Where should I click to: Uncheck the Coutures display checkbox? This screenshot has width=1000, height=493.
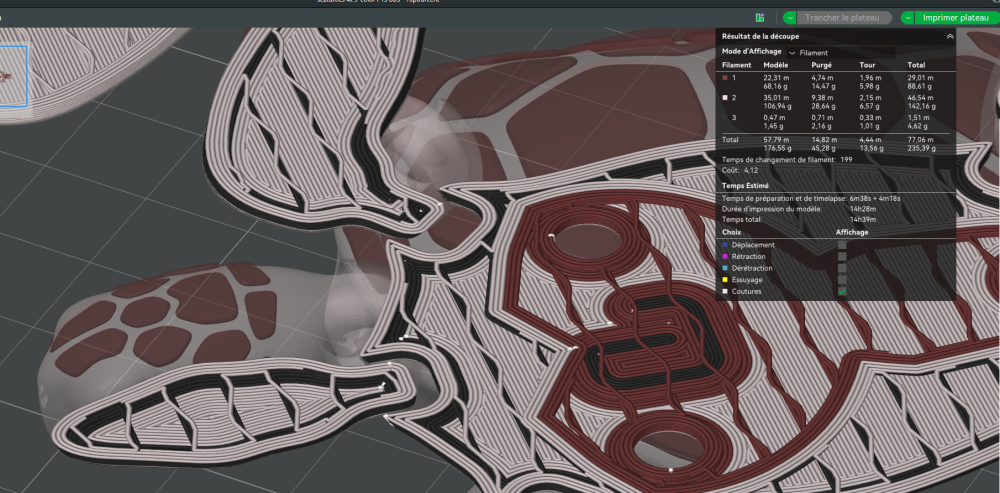[842, 291]
